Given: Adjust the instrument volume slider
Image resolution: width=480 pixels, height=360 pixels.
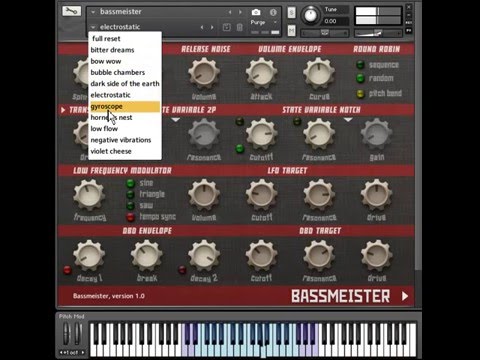Looking at the screenshot, I should [378, 33].
